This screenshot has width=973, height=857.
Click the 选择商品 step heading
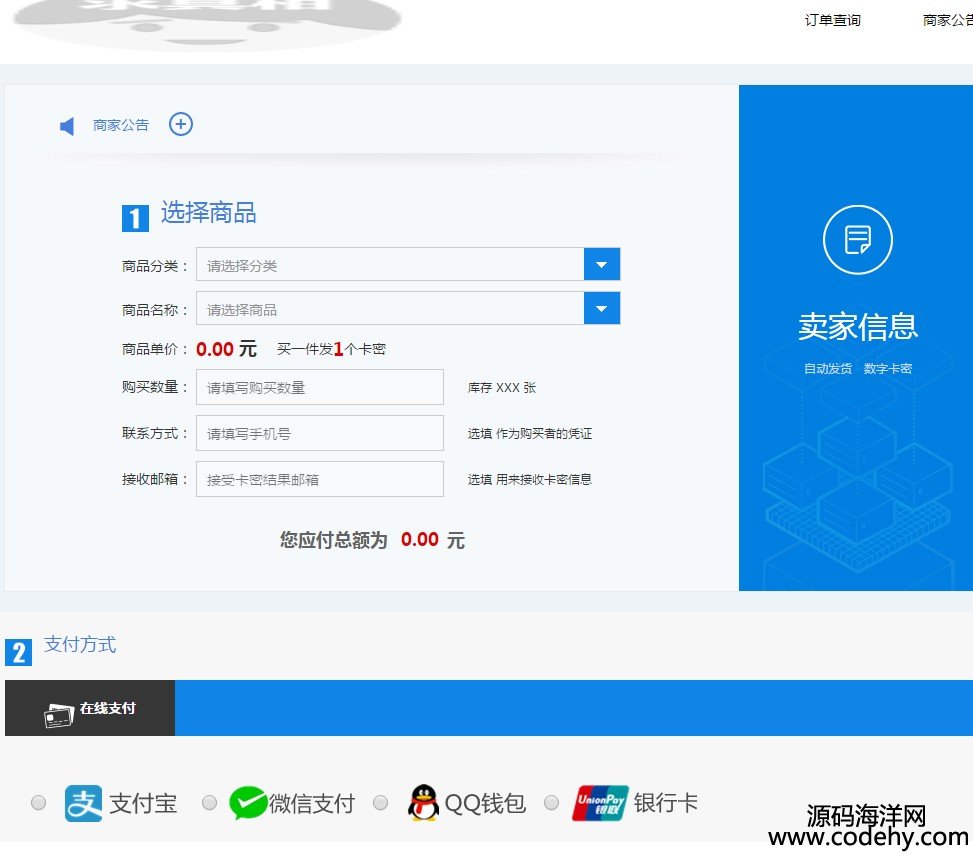tap(208, 212)
